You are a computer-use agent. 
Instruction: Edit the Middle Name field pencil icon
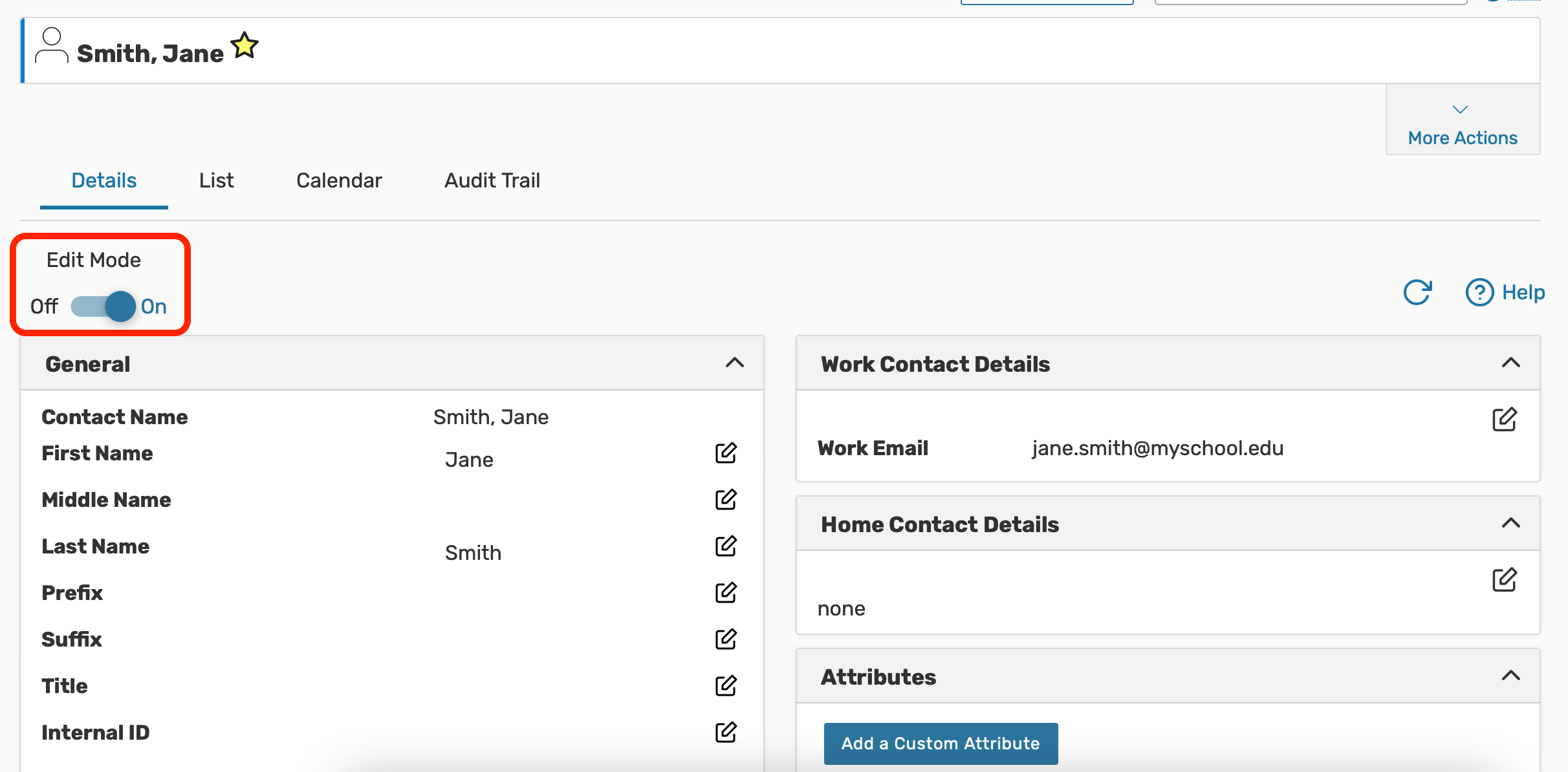pyautogui.click(x=726, y=500)
